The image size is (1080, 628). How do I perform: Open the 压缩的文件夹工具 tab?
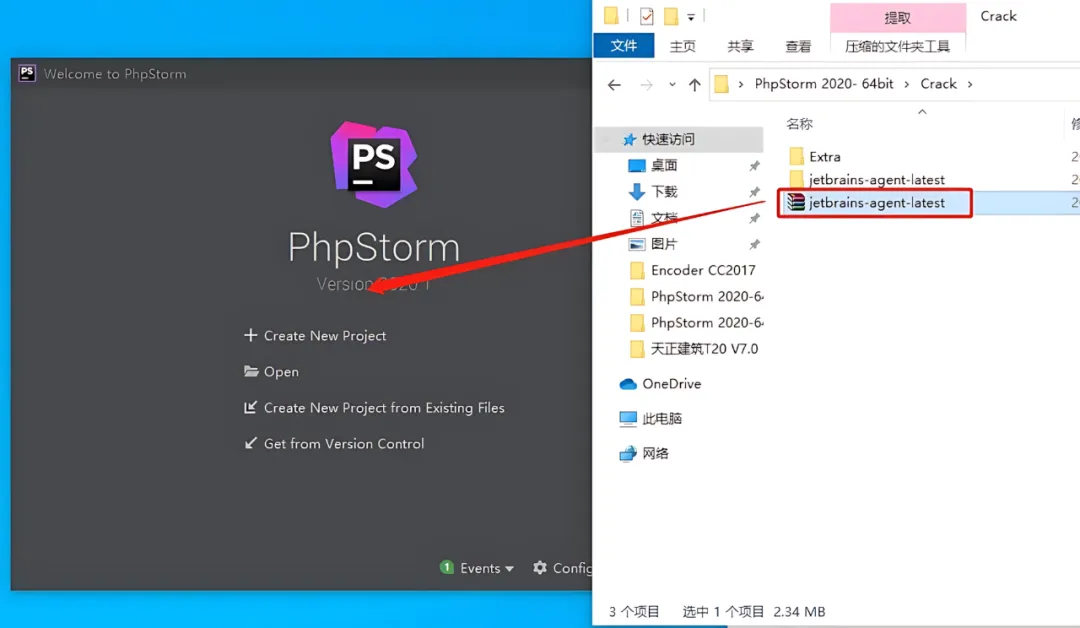pos(897,46)
